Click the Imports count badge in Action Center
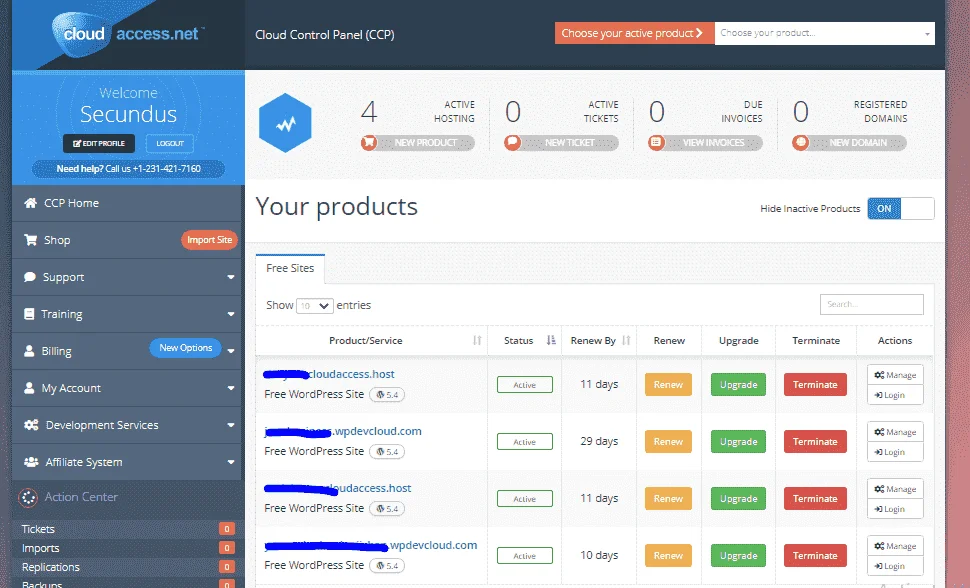This screenshot has height=588, width=970. pos(226,548)
